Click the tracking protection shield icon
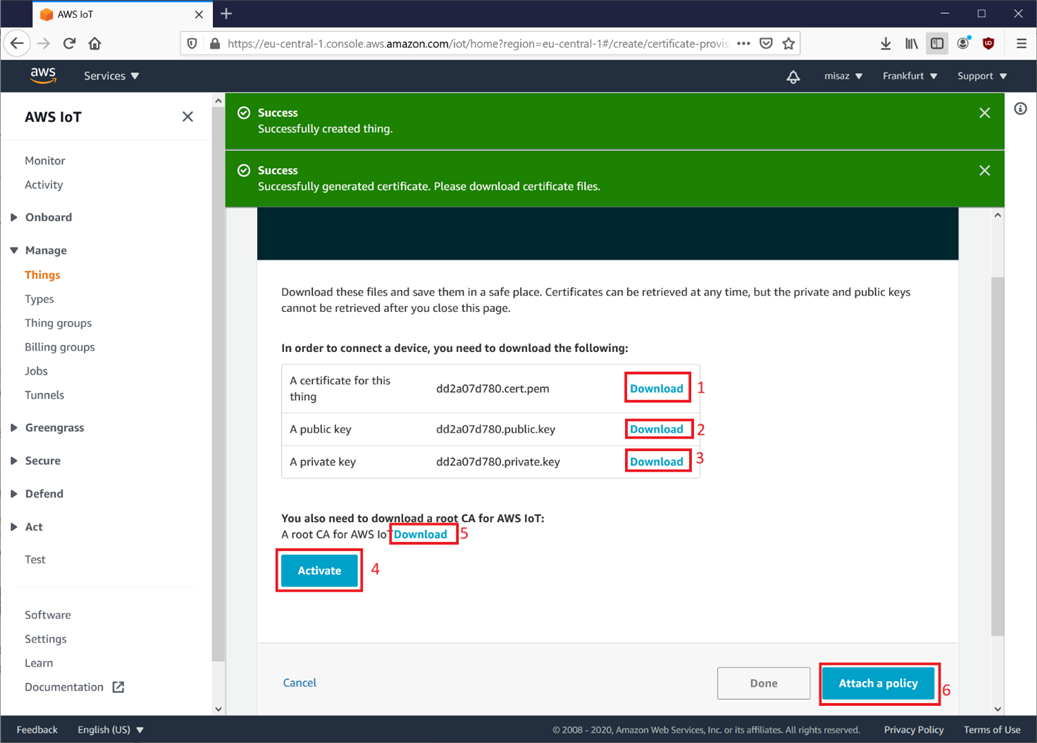Image resolution: width=1037 pixels, height=743 pixels. [192, 44]
